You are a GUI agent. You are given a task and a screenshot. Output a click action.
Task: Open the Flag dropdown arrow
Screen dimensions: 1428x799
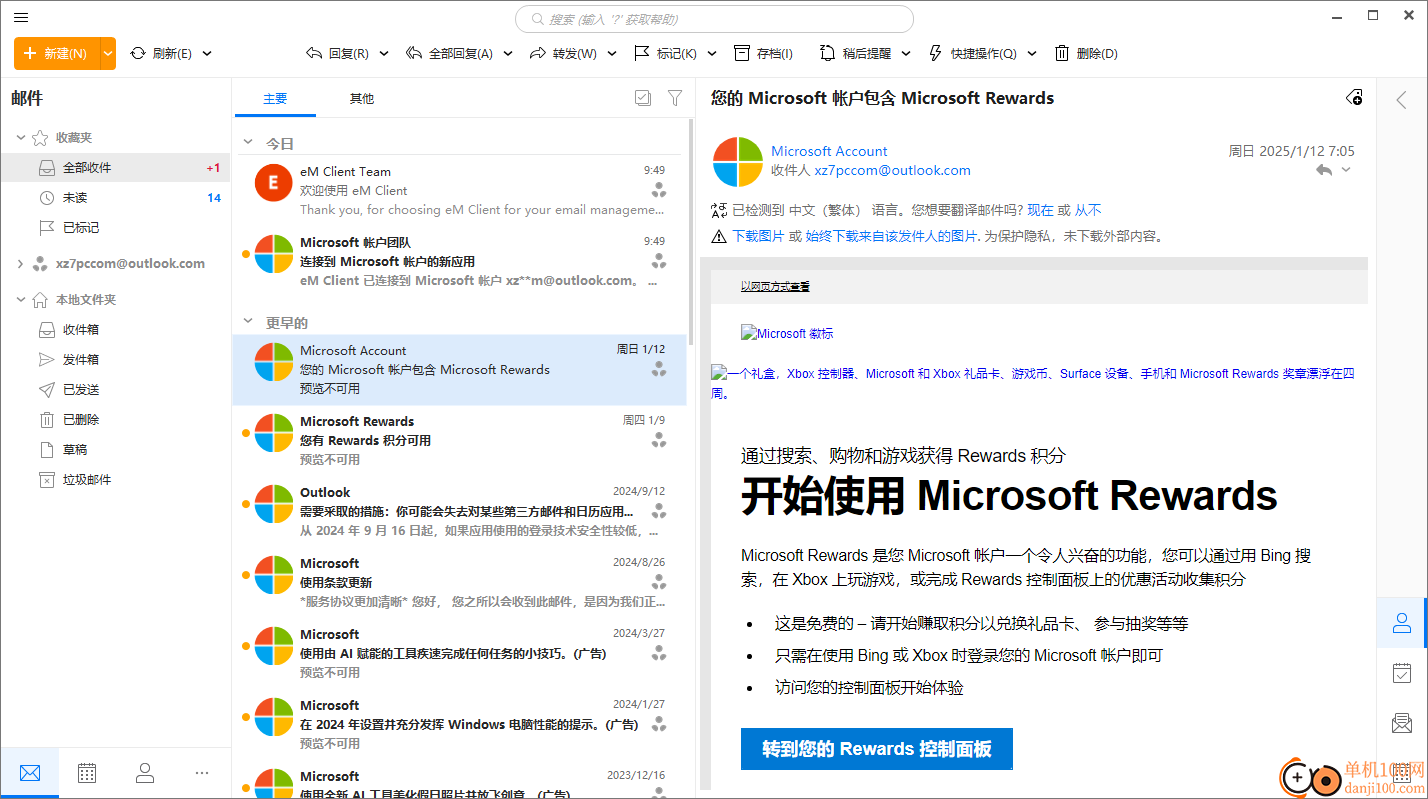[712, 54]
